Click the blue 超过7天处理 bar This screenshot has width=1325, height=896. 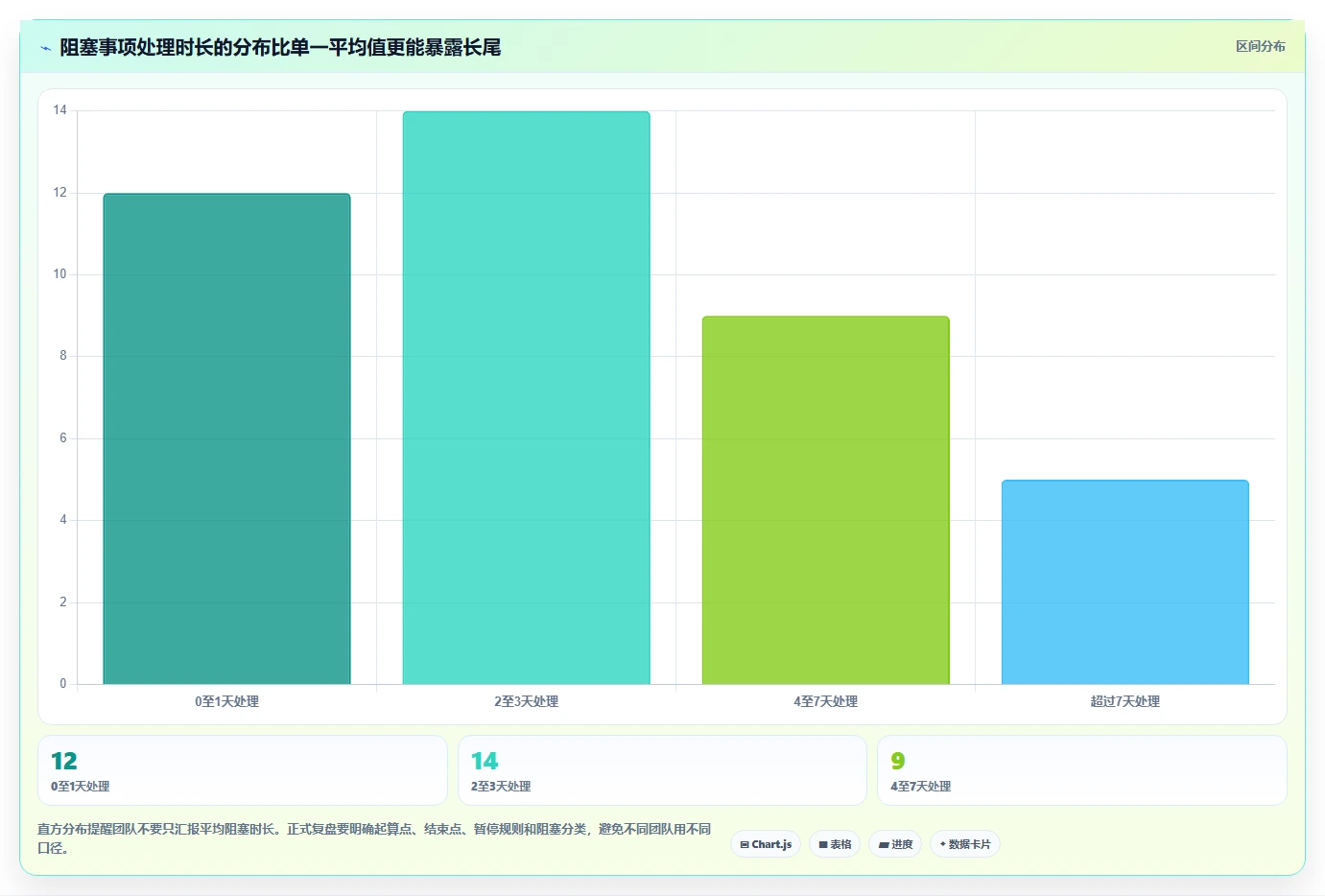1124,582
